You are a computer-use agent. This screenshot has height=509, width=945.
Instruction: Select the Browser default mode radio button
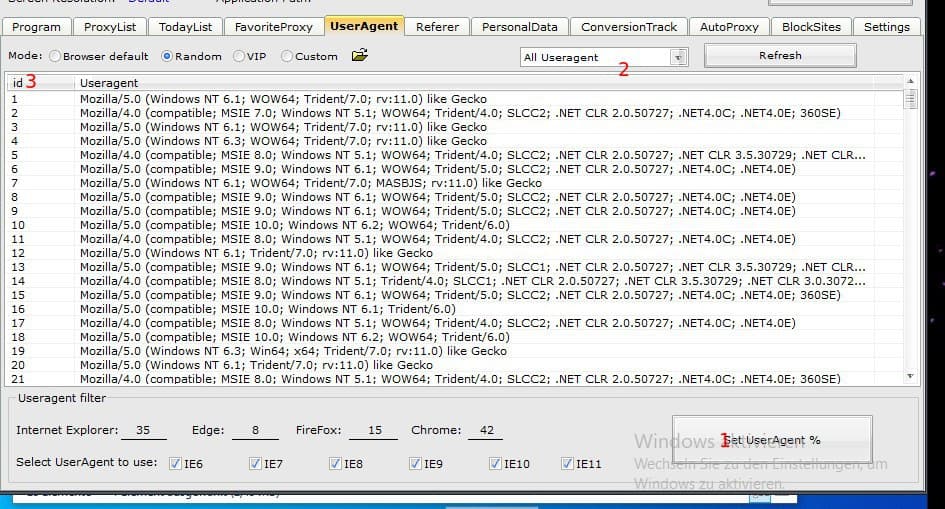point(55,57)
